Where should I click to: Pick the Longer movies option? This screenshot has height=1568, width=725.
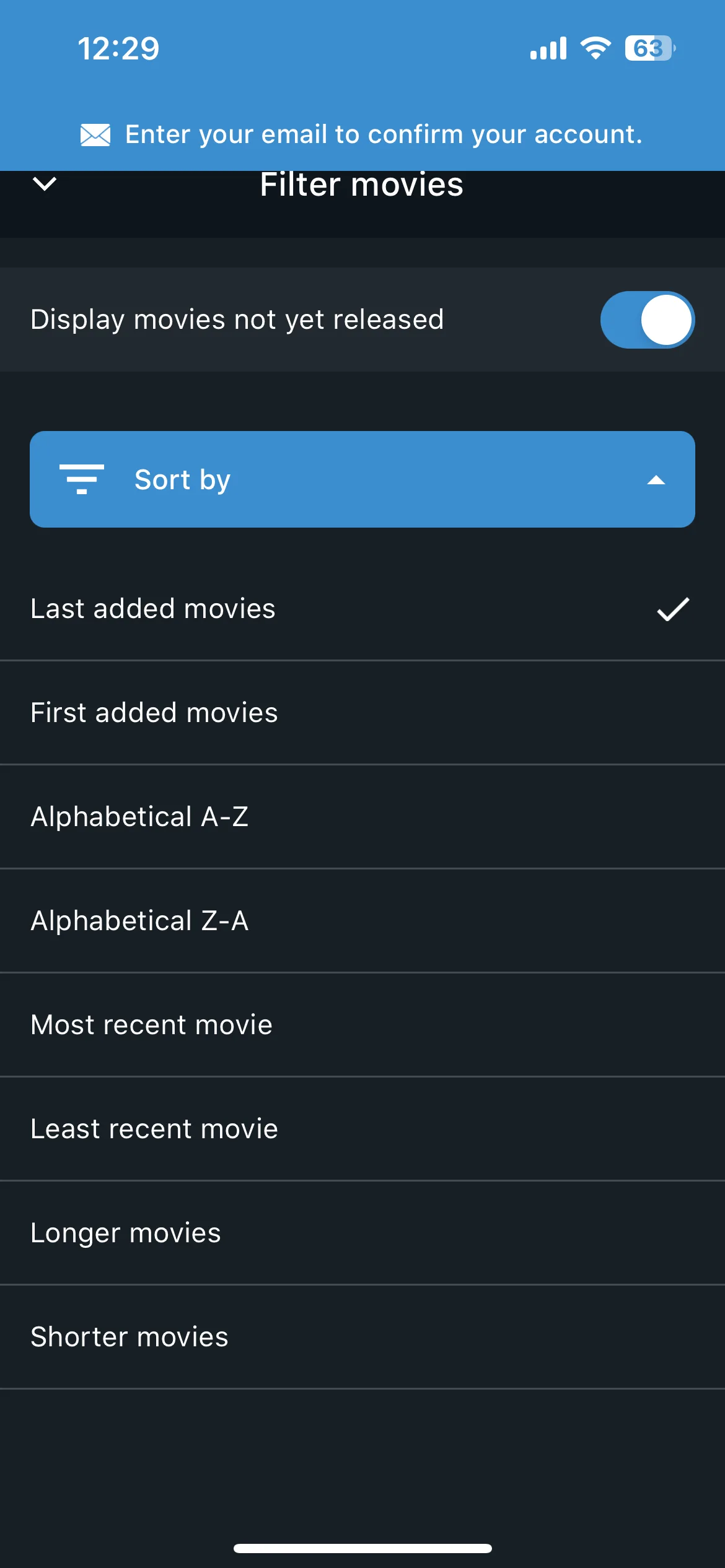tap(362, 1233)
